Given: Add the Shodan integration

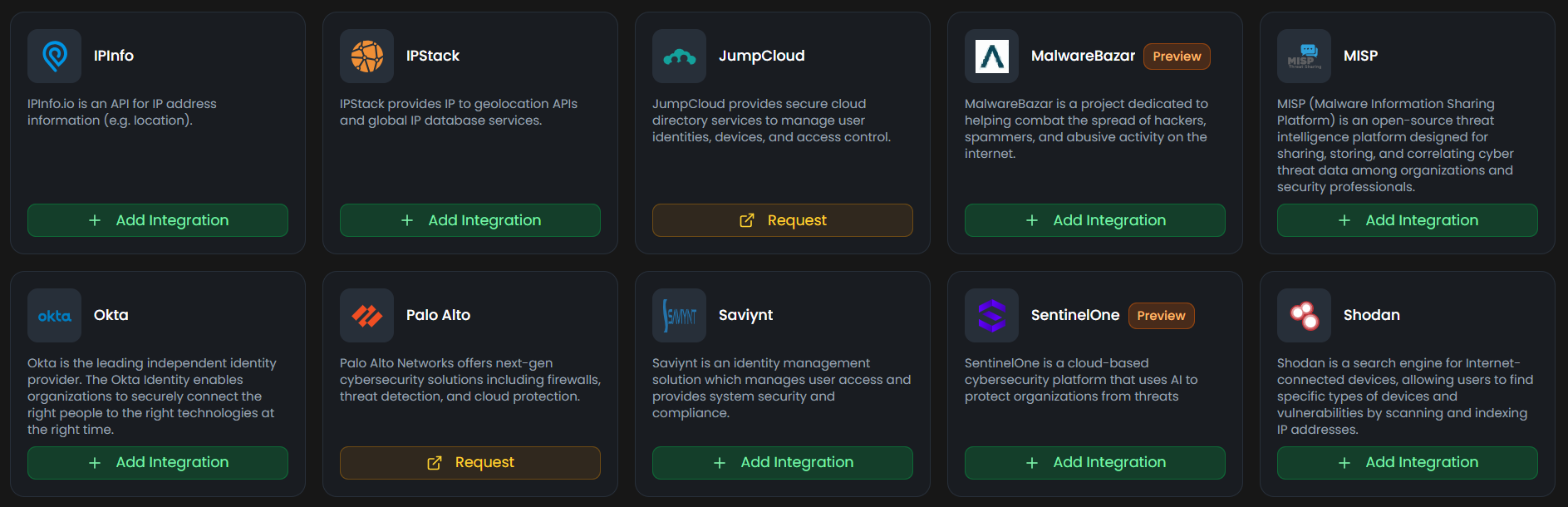Looking at the screenshot, I should [x=1408, y=463].
